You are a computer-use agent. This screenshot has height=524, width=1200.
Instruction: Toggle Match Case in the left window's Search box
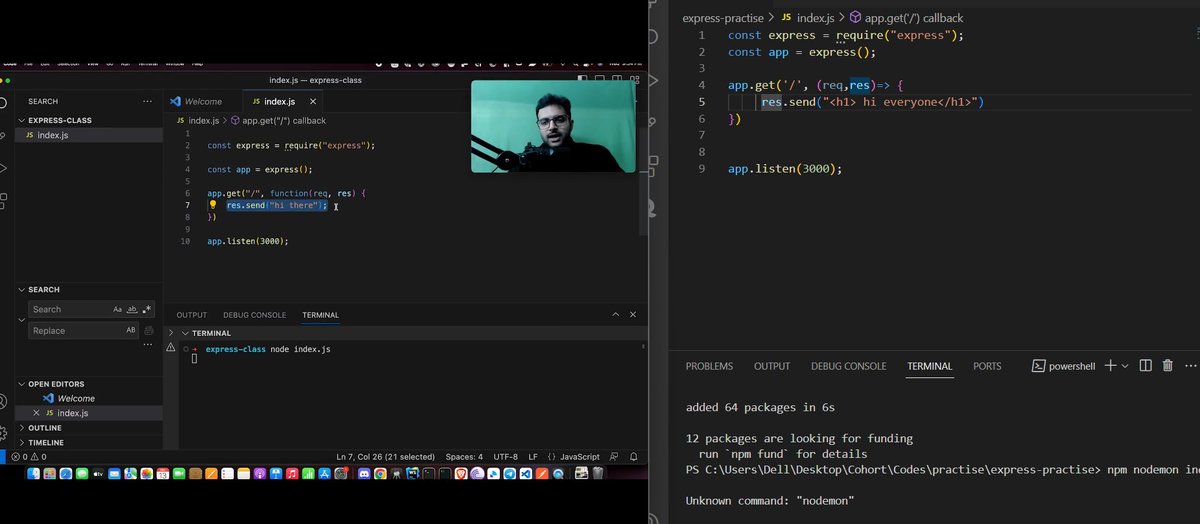(x=117, y=310)
